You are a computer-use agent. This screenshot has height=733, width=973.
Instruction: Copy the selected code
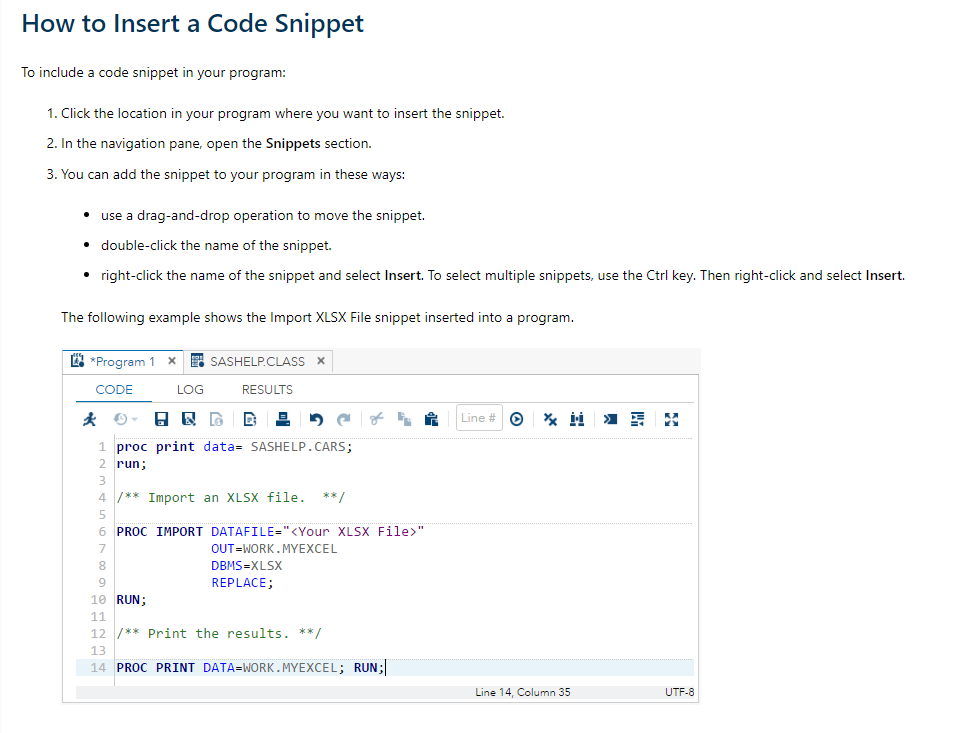[404, 418]
